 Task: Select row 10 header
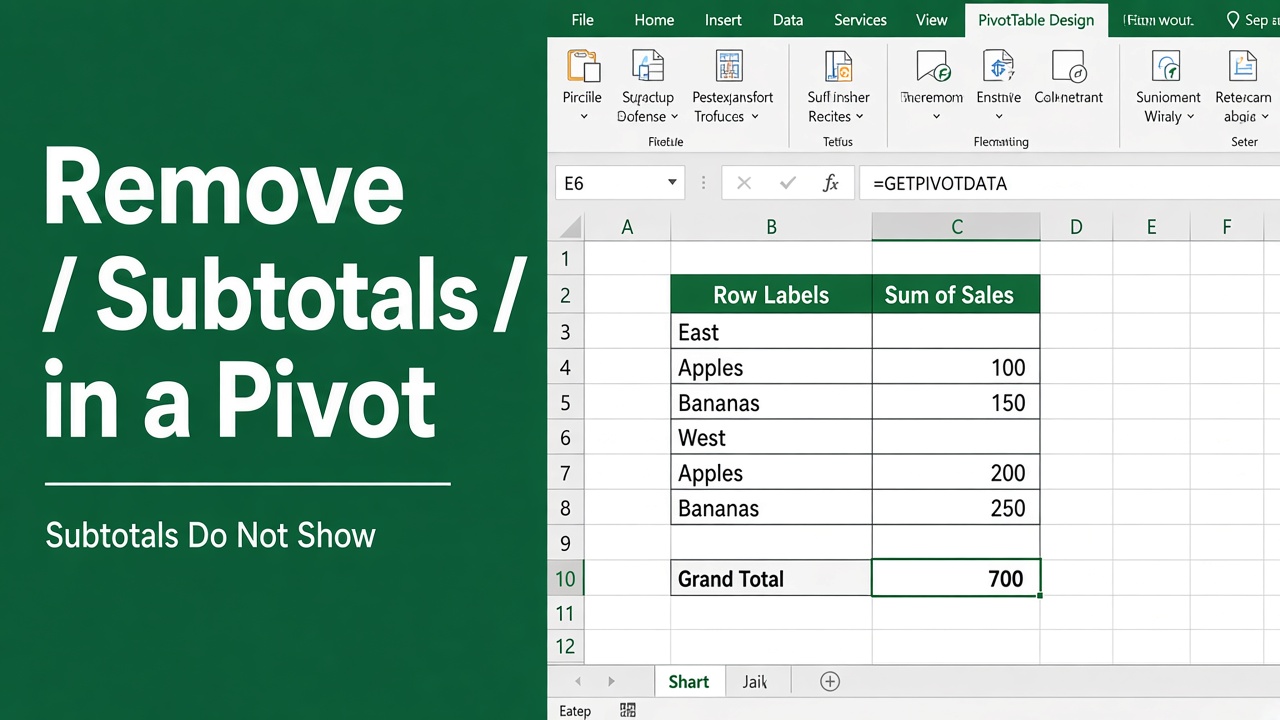tap(565, 578)
